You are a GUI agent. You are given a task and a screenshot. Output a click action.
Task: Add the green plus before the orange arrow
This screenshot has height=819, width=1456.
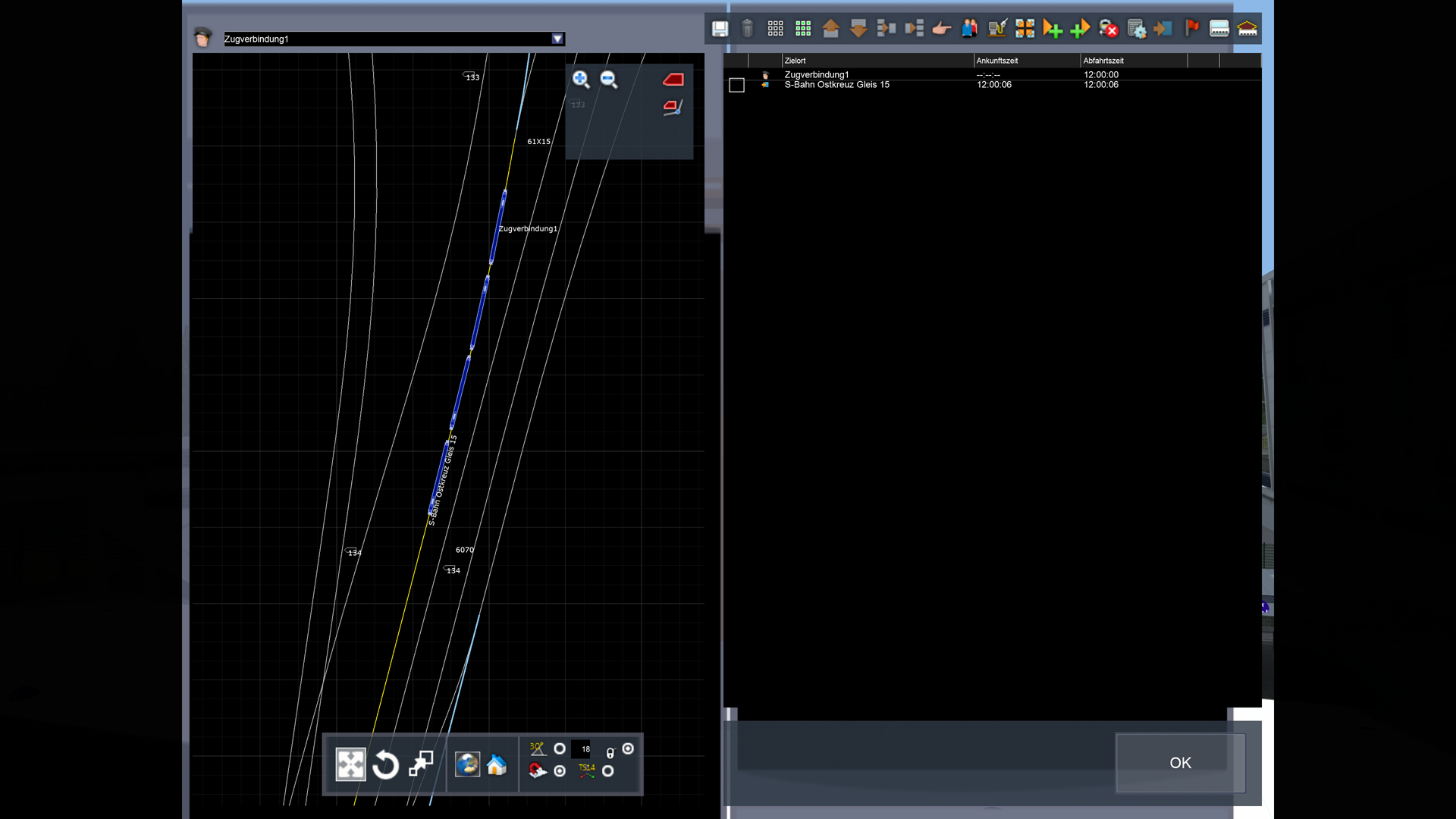pos(1080,29)
